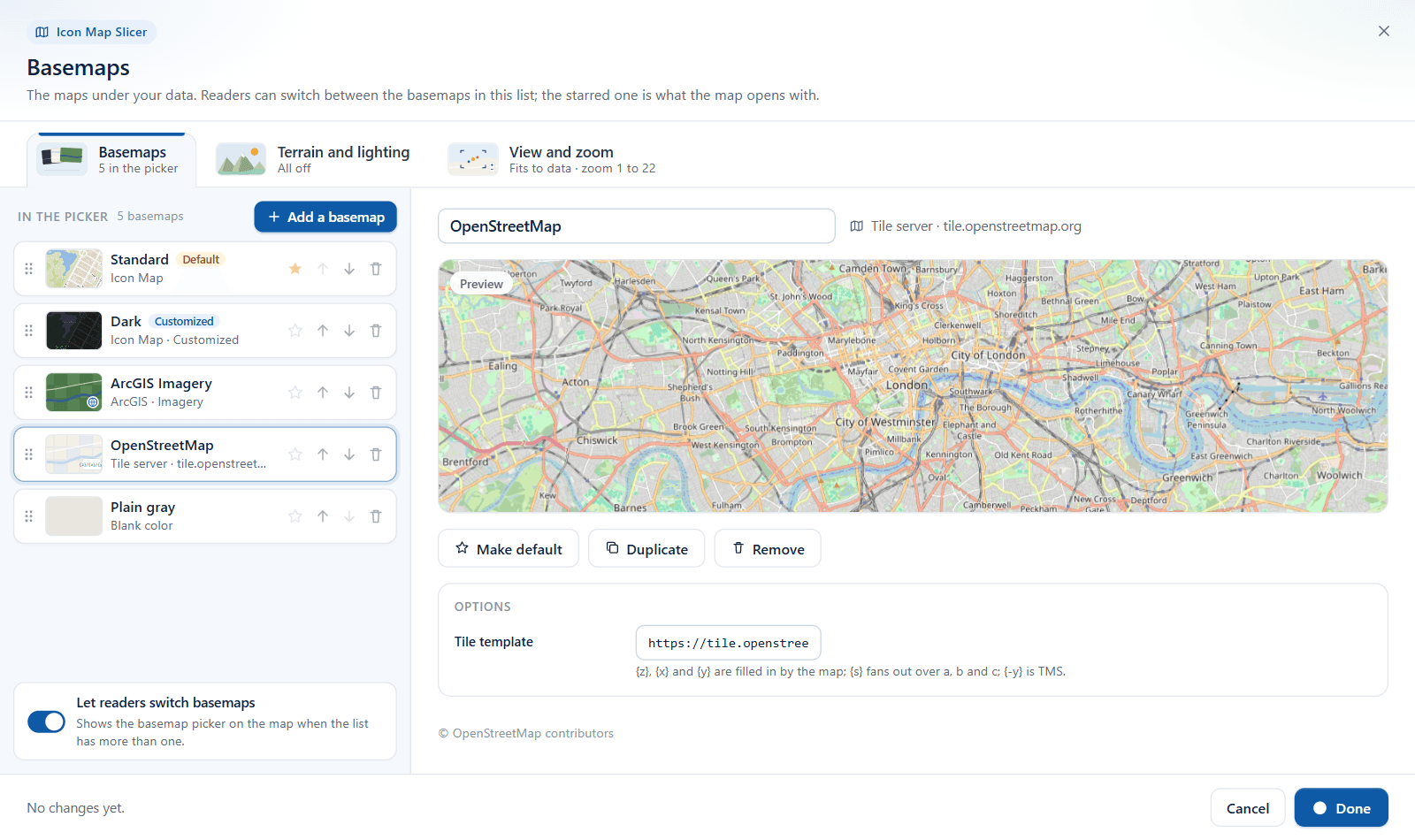Switch to View and zoom tab
Image resolution: width=1415 pixels, height=840 pixels.
[x=552, y=160]
